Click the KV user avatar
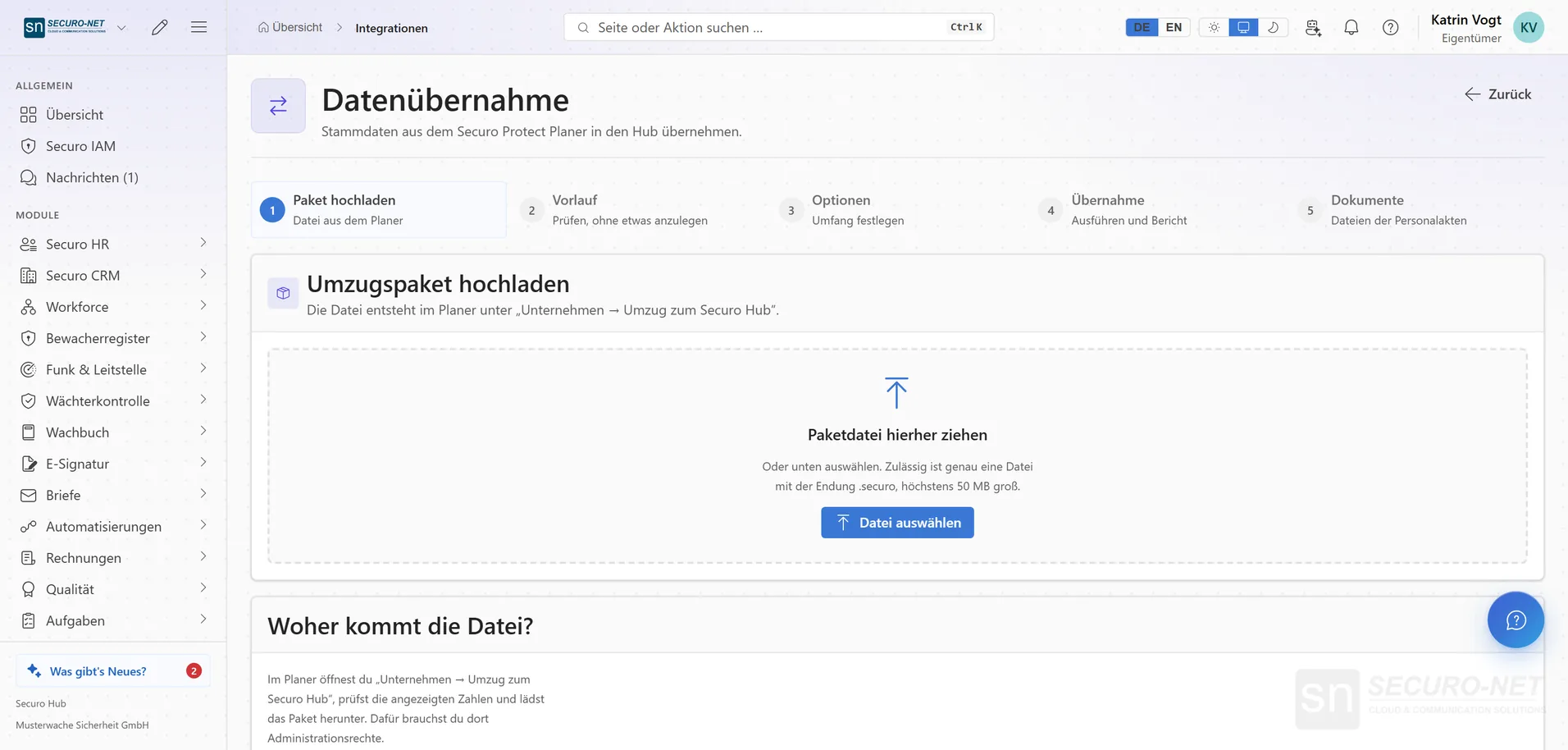1568x750 pixels. pyautogui.click(x=1529, y=27)
